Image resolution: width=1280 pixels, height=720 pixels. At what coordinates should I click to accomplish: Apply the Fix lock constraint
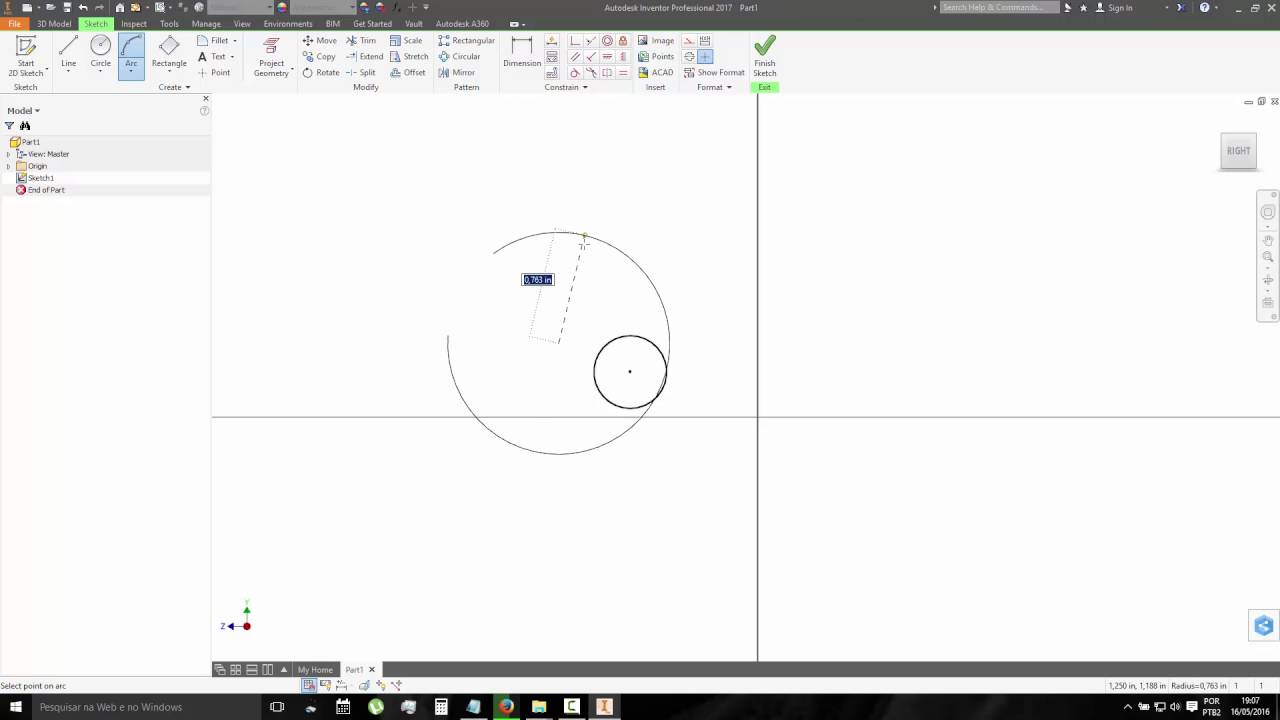tap(623, 41)
